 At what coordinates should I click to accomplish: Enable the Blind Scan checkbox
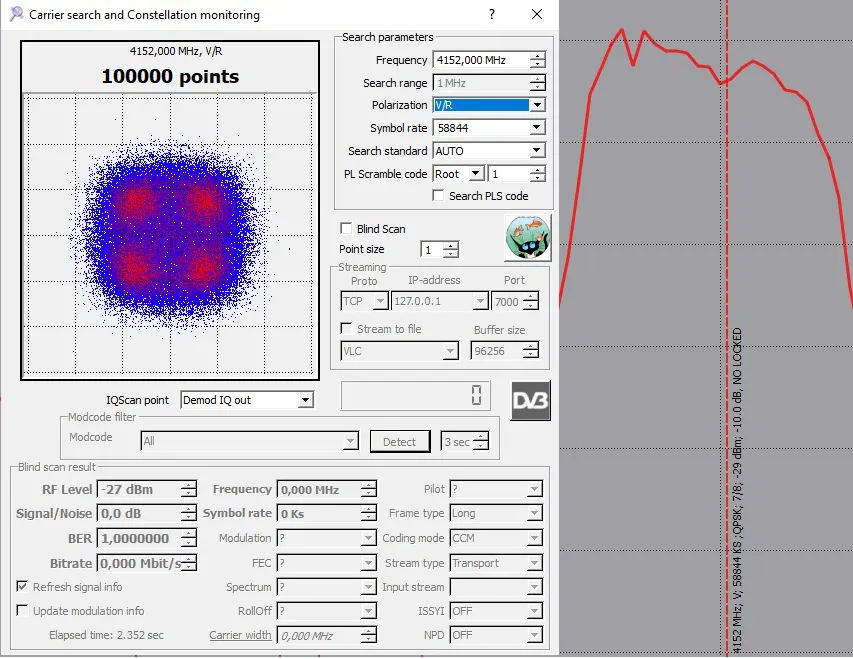(x=347, y=229)
